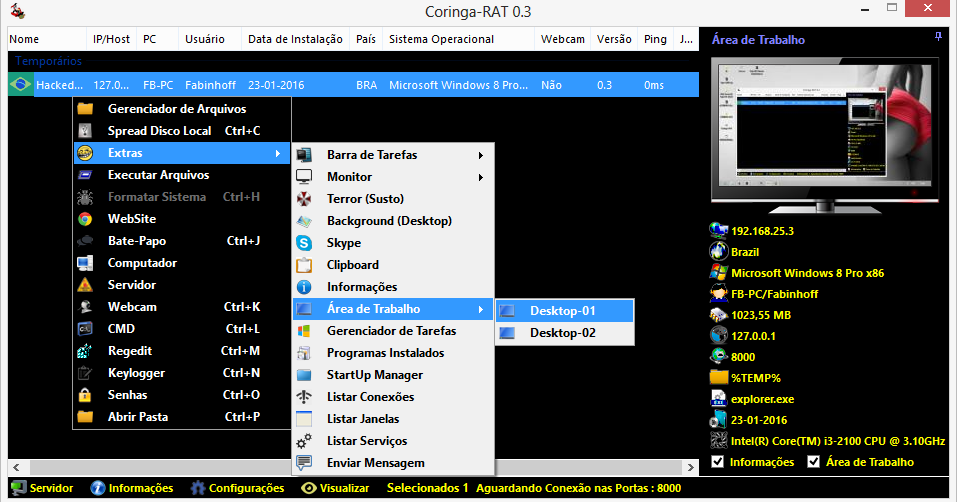Click the Servidor warning triangle icon
The height and width of the screenshot is (502, 957).
tap(85, 285)
